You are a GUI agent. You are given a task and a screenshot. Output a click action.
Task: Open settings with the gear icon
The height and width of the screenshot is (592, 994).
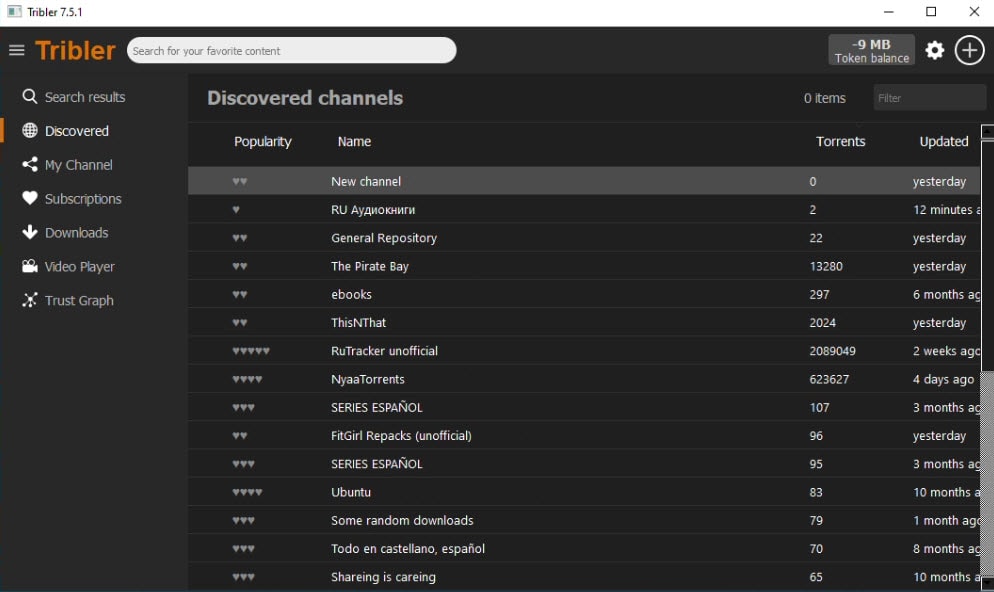(934, 51)
